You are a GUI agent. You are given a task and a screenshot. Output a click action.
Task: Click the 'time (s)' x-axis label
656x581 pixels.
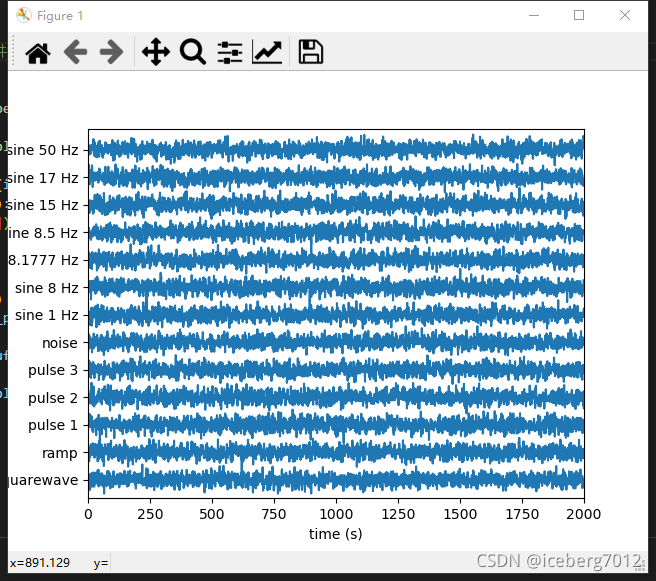(x=336, y=534)
